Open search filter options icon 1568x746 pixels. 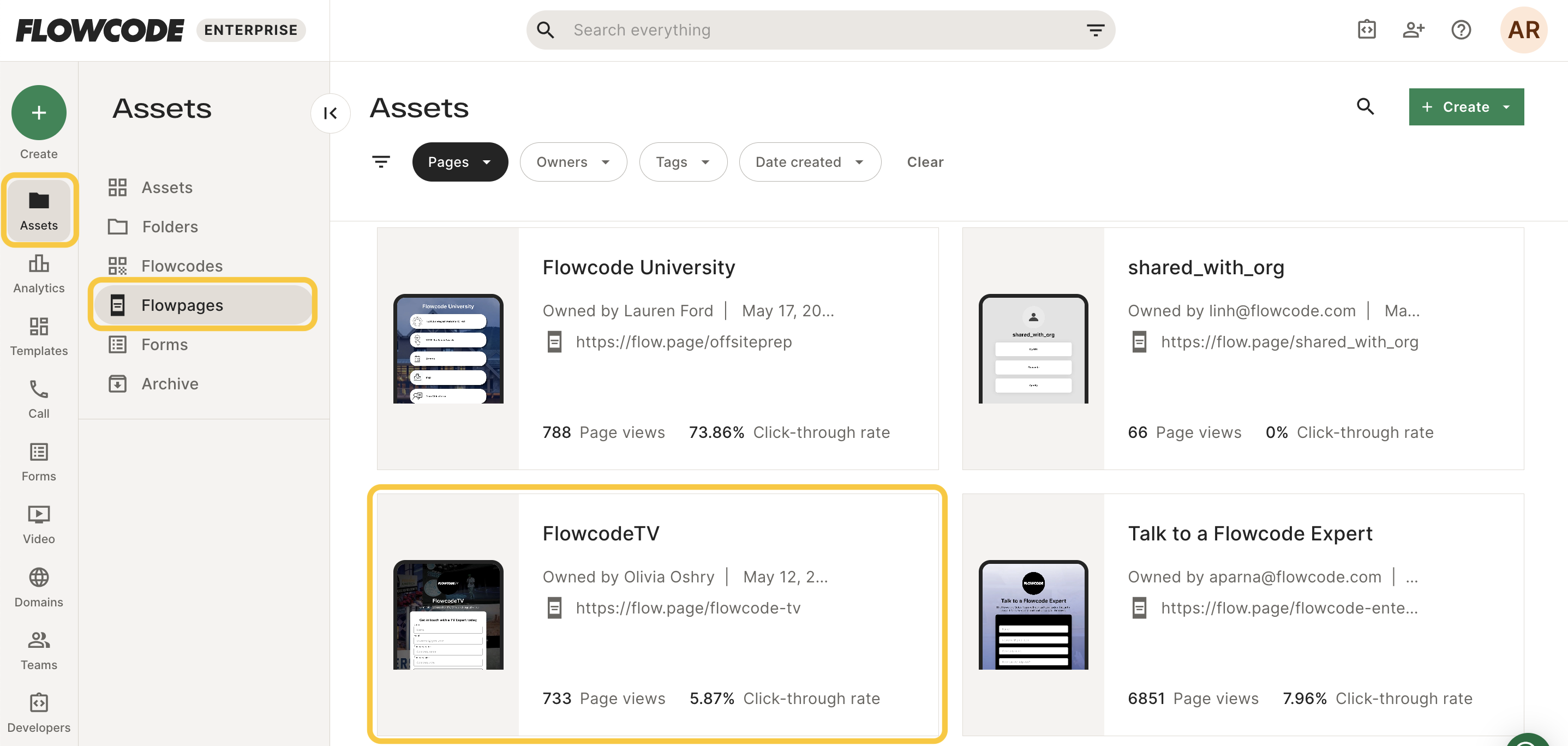tap(1095, 30)
